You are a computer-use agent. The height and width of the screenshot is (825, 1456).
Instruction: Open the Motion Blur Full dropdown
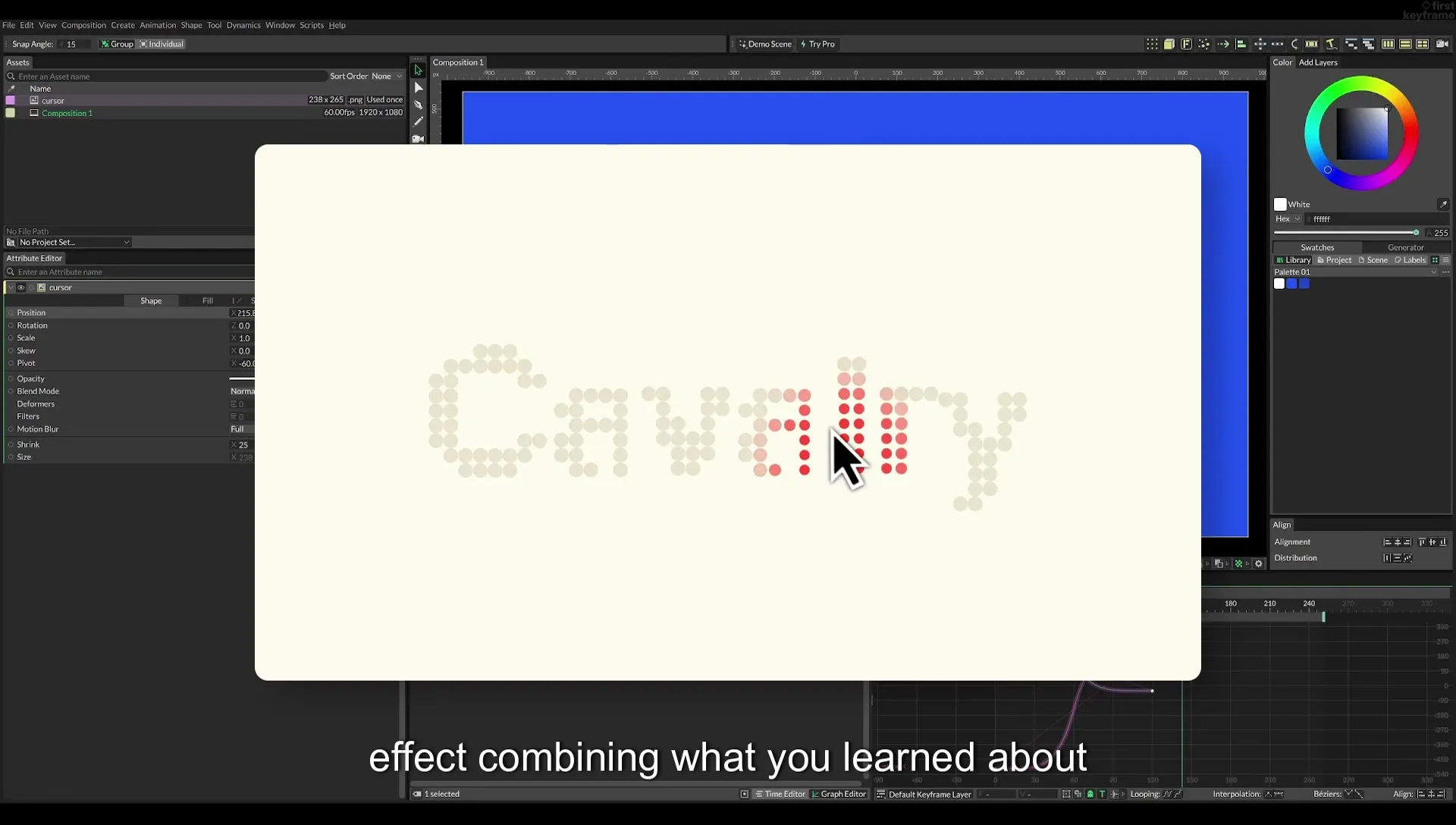tap(242, 429)
